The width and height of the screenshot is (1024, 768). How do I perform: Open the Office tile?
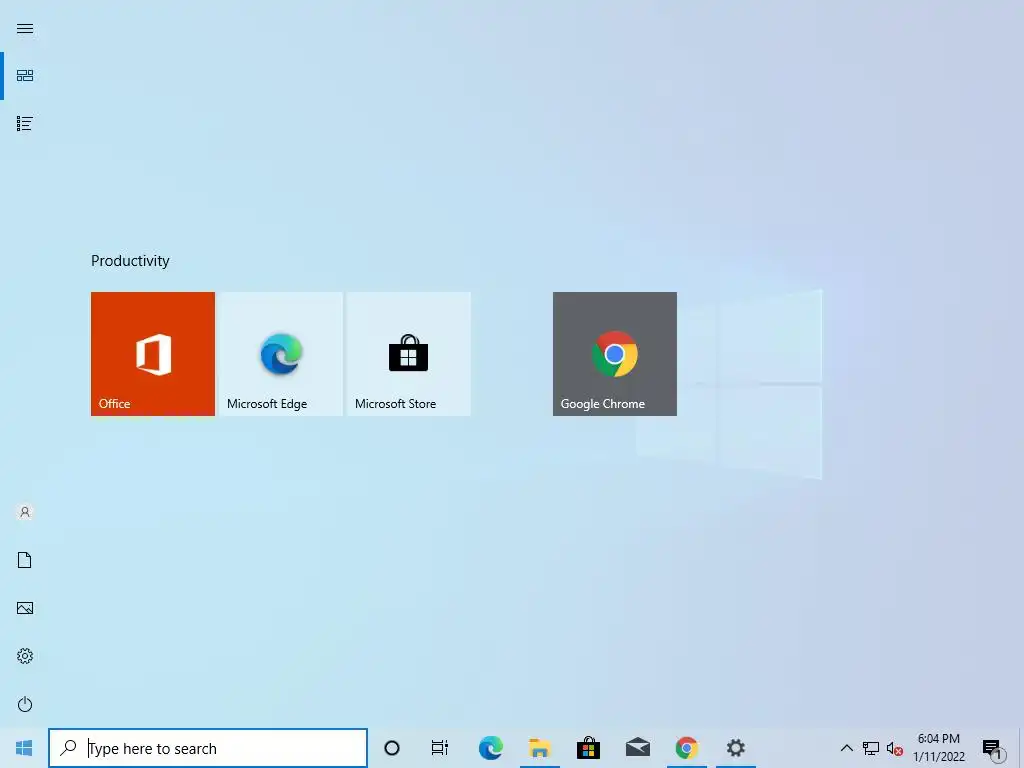[153, 354]
